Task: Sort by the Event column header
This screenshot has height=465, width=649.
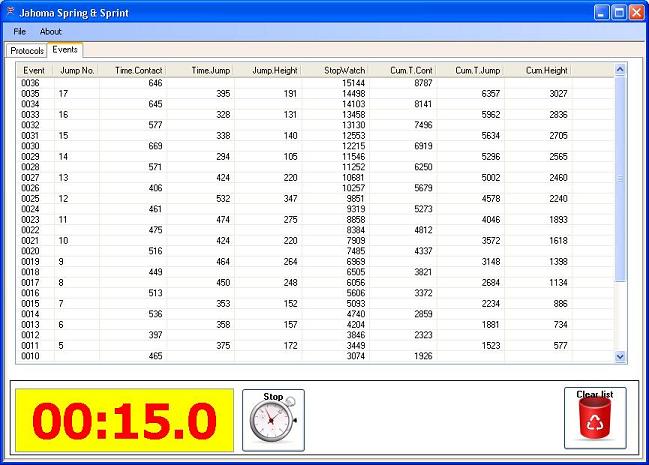Action: tap(34, 70)
